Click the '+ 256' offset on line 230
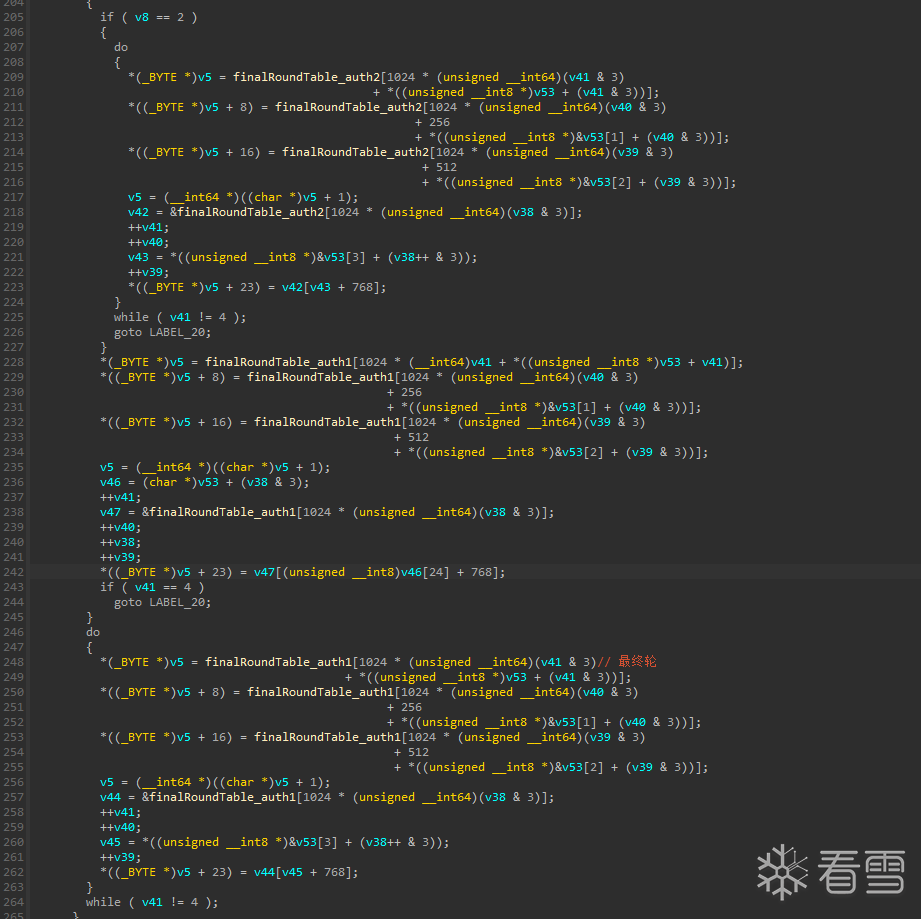Image resolution: width=921 pixels, height=919 pixels. click(x=404, y=392)
